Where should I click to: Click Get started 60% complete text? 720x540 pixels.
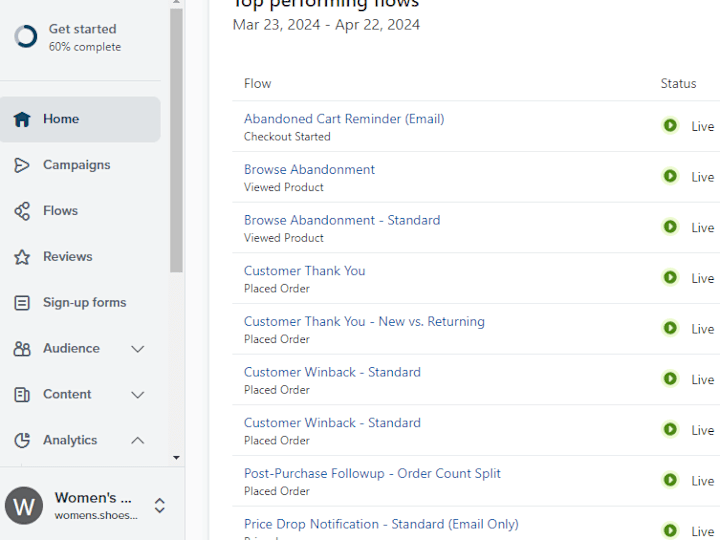coord(85,37)
